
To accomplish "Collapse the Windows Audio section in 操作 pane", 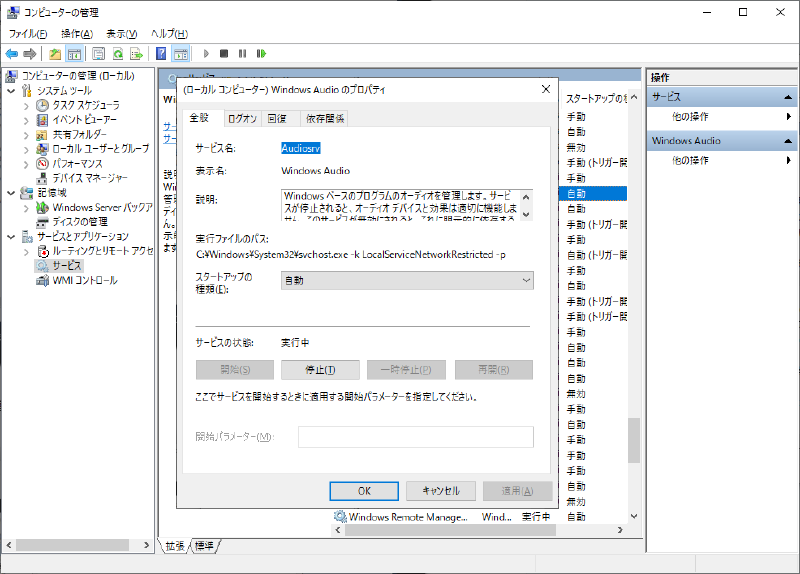I will click(x=790, y=141).
